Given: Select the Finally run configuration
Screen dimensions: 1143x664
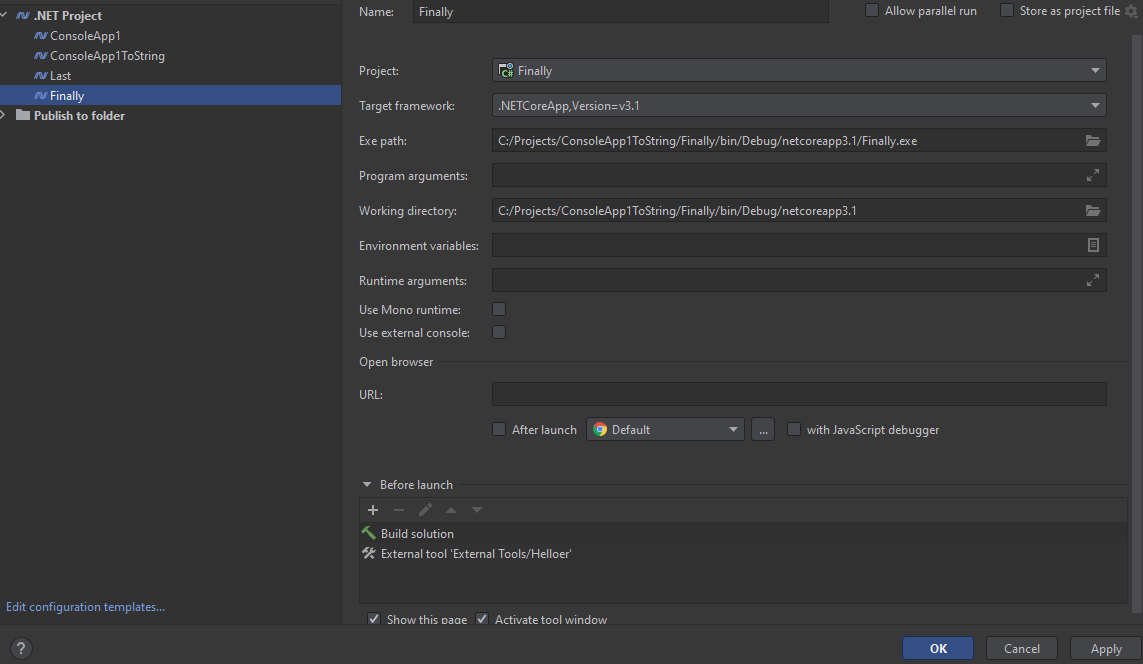Looking at the screenshot, I should 170,95.
